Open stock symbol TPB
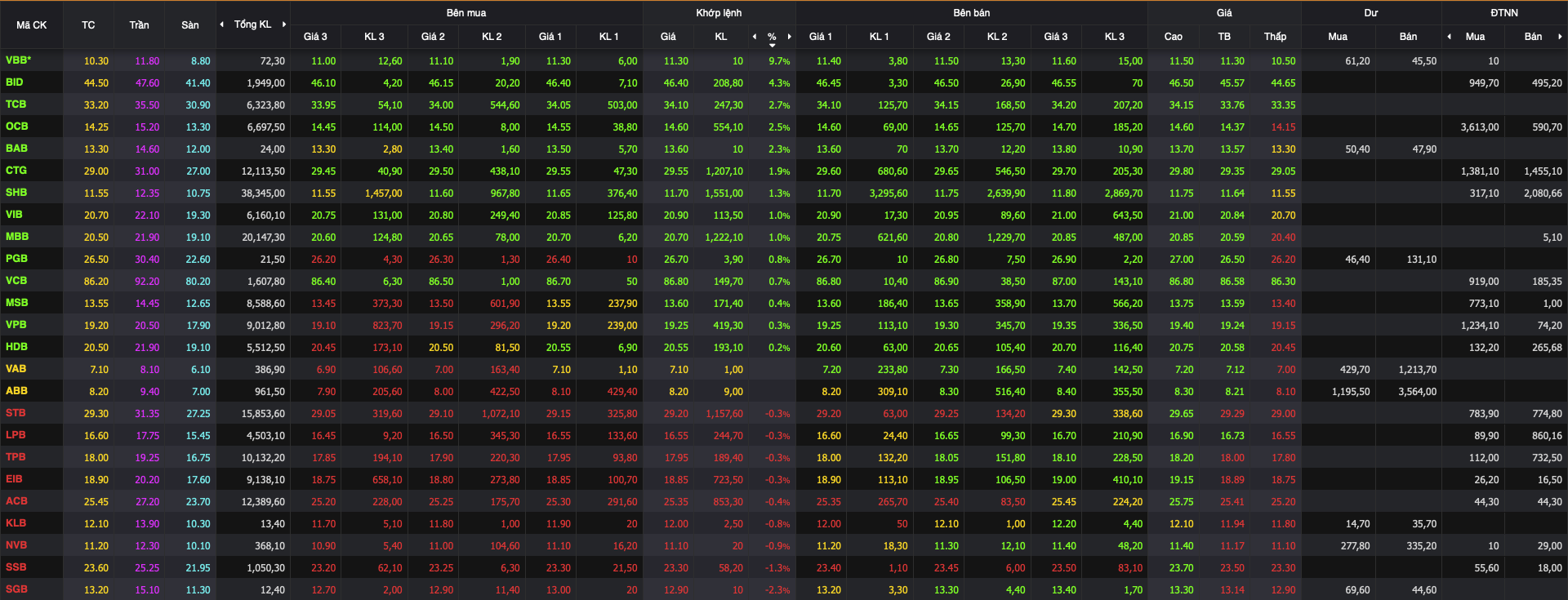The height and width of the screenshot is (600, 1568). click(x=16, y=457)
